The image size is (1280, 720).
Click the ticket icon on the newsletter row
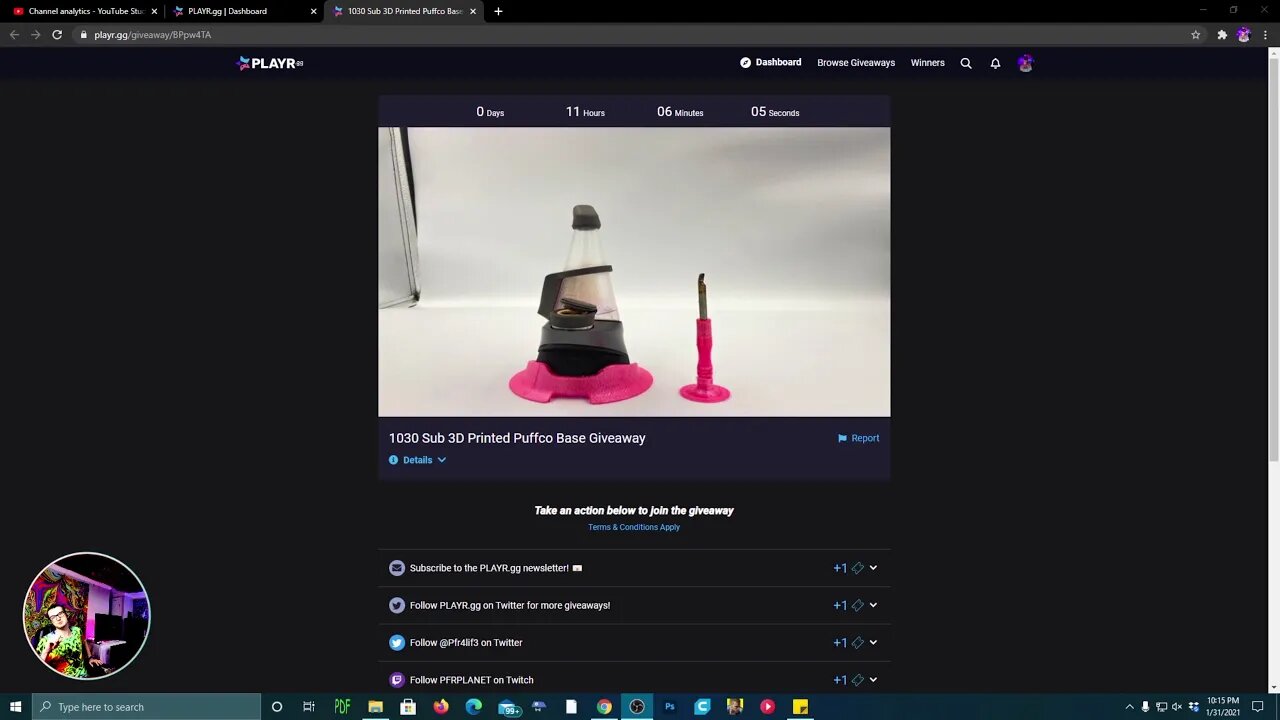point(857,568)
